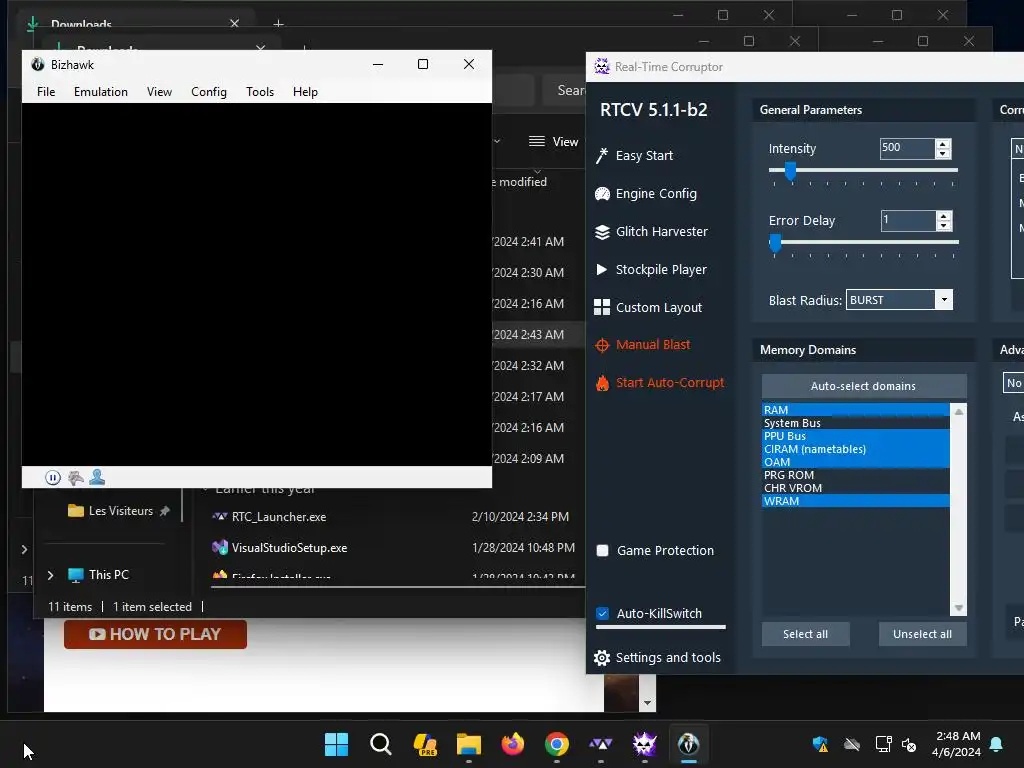Screen dimensions: 1024x768
Task: Click the blue user icon in Bizhawk status bar
Action: (97, 477)
